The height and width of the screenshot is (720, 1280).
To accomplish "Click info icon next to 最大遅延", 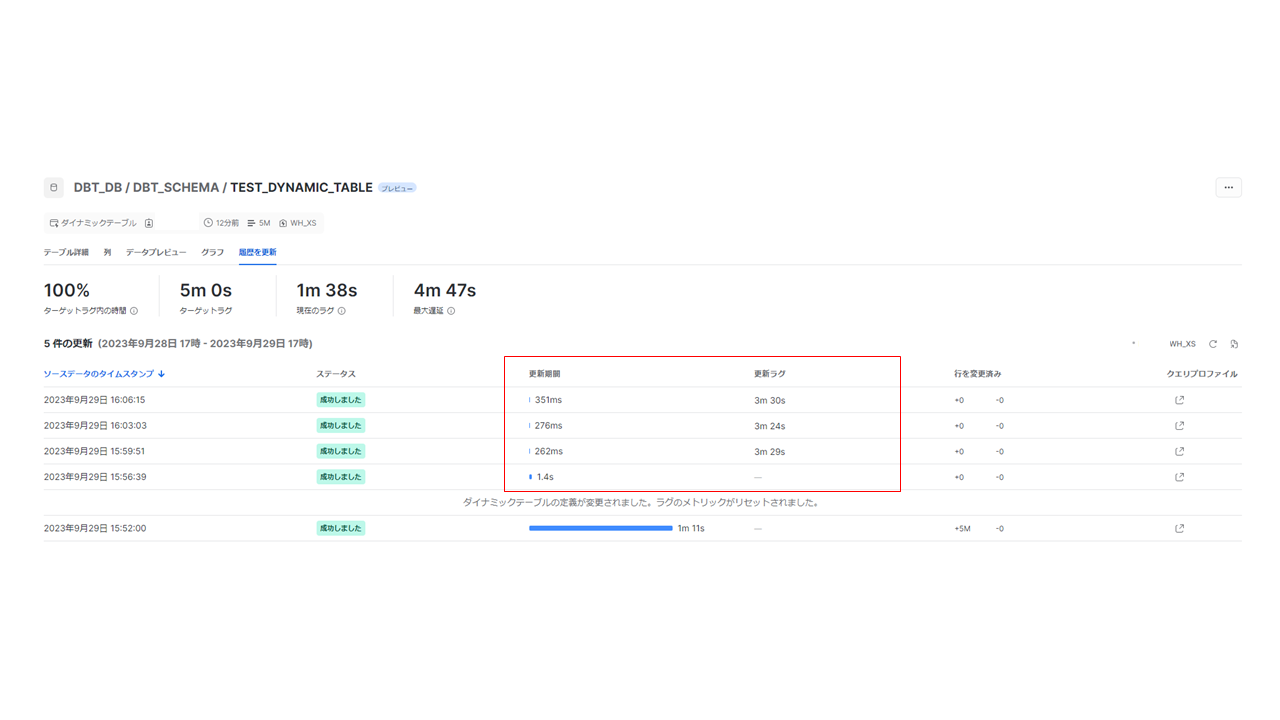I will 451,311.
